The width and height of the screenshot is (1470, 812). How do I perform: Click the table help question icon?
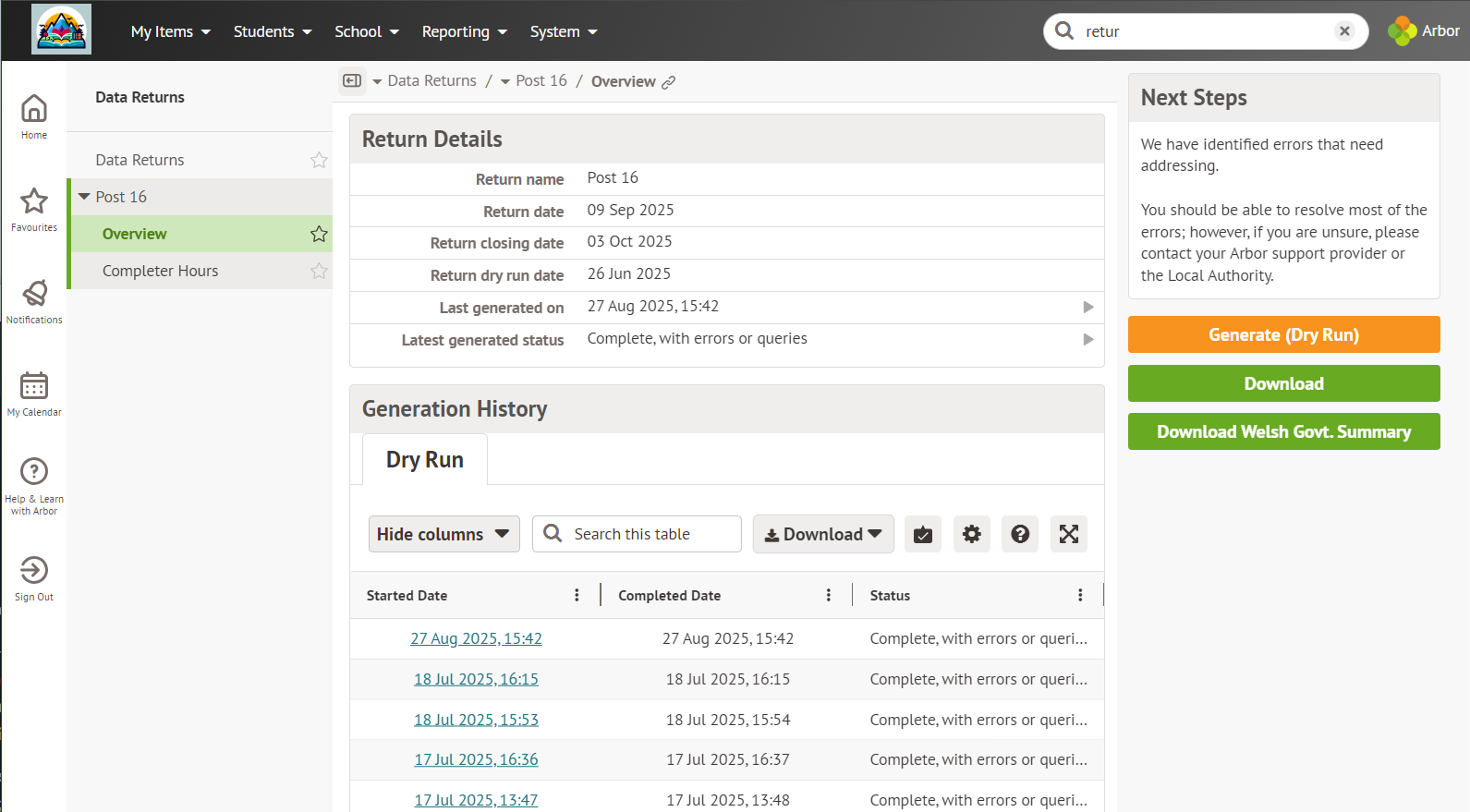[x=1020, y=534]
